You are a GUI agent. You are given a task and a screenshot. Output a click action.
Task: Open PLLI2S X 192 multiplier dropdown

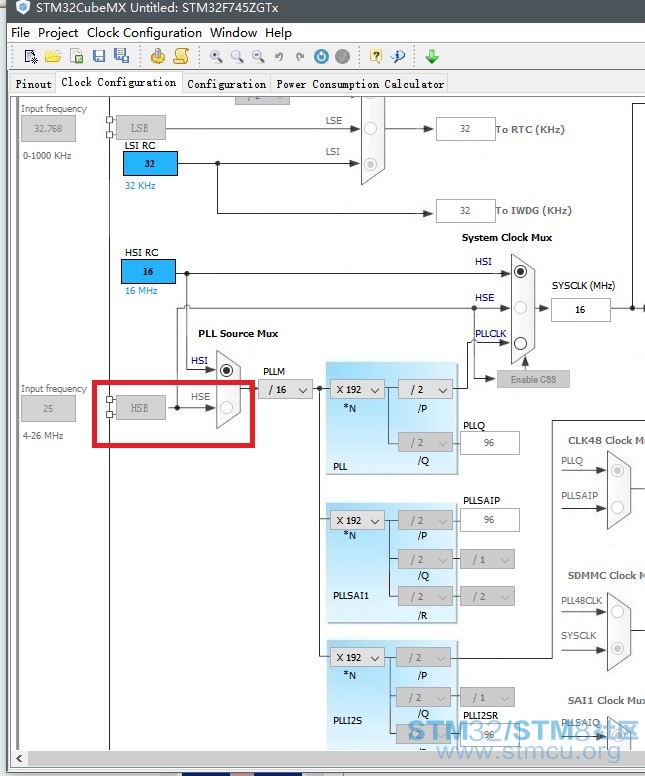pyautogui.click(x=357, y=658)
